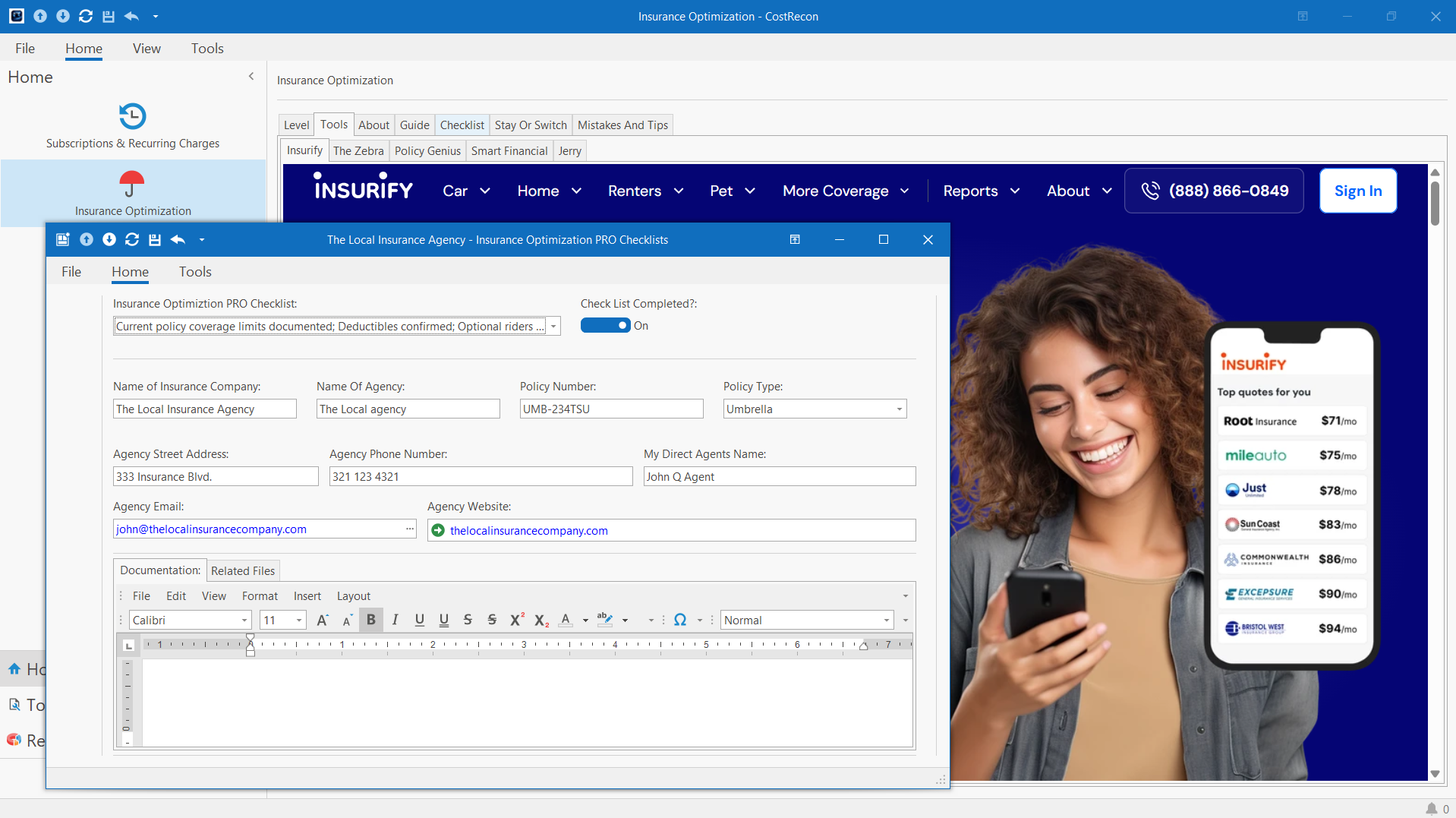
Task: Select the Policy Genius tab
Action: [427, 150]
